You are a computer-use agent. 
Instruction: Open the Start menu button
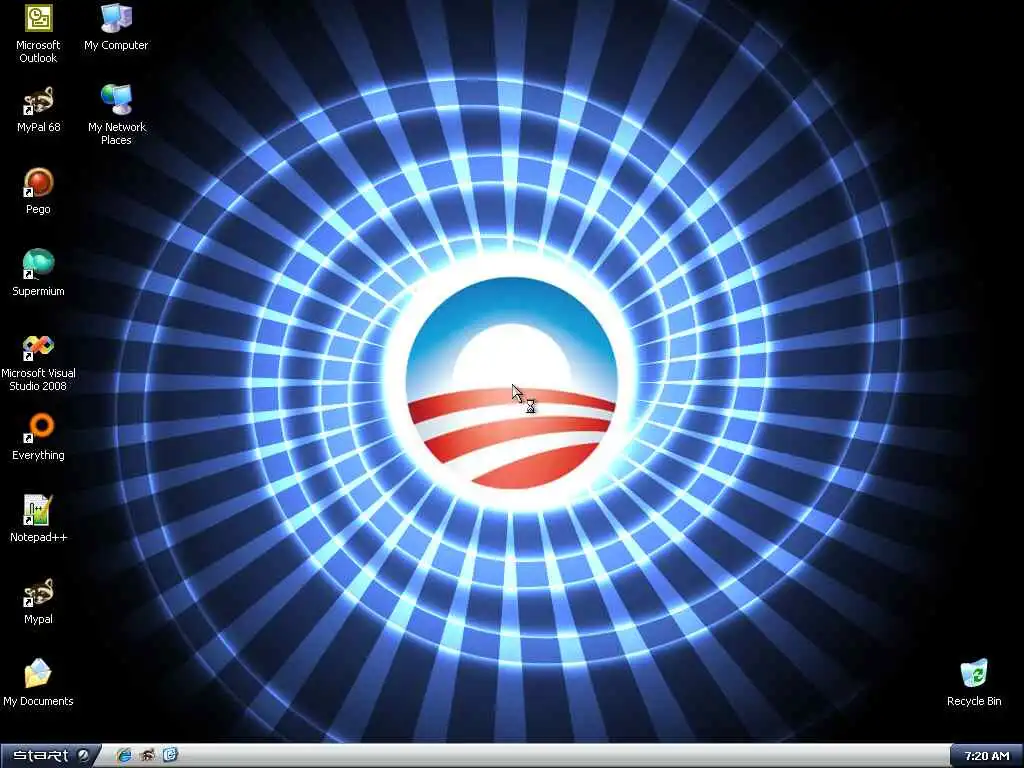pyautogui.click(x=50, y=756)
